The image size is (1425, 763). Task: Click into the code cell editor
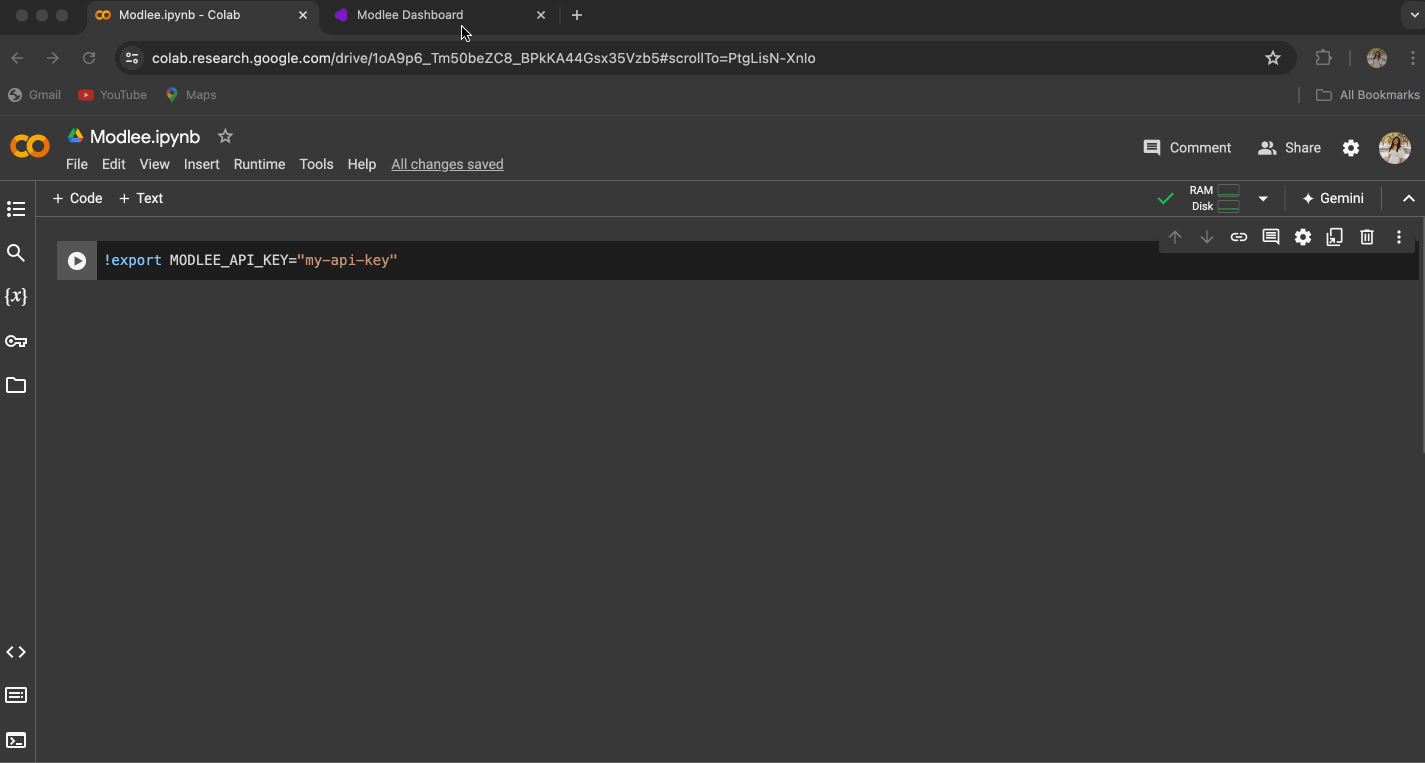tap(756, 261)
